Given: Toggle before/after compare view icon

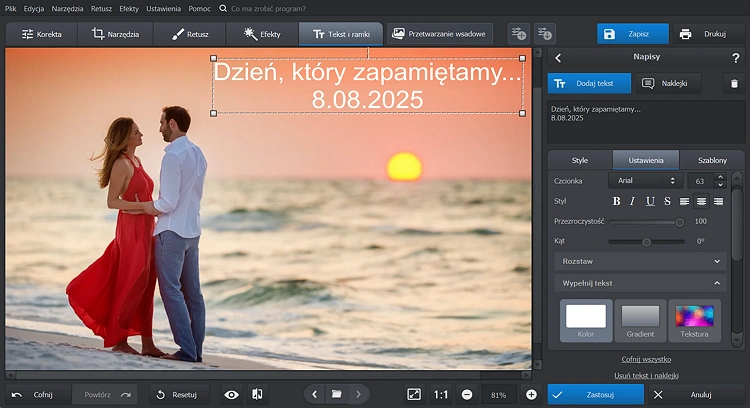Looking at the screenshot, I should click(x=257, y=395).
